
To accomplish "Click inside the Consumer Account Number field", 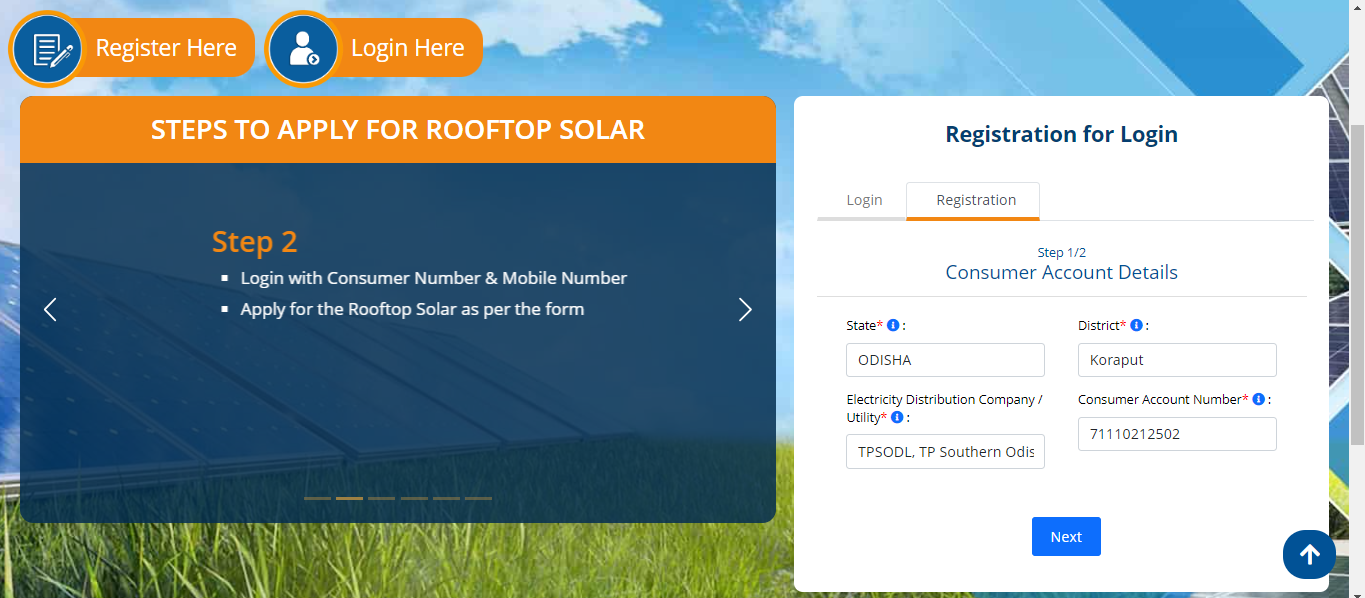I will [1176, 433].
